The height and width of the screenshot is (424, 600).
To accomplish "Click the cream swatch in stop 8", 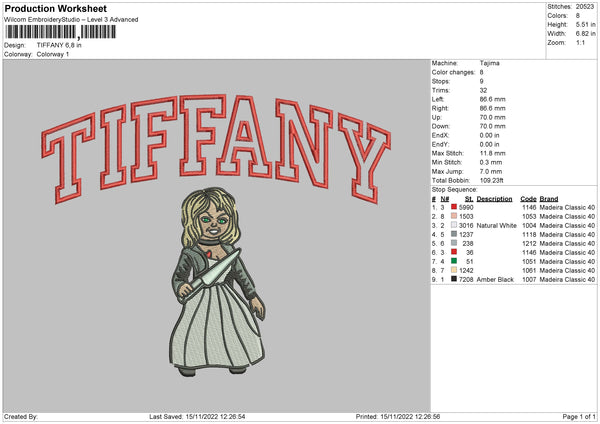I will pos(455,270).
